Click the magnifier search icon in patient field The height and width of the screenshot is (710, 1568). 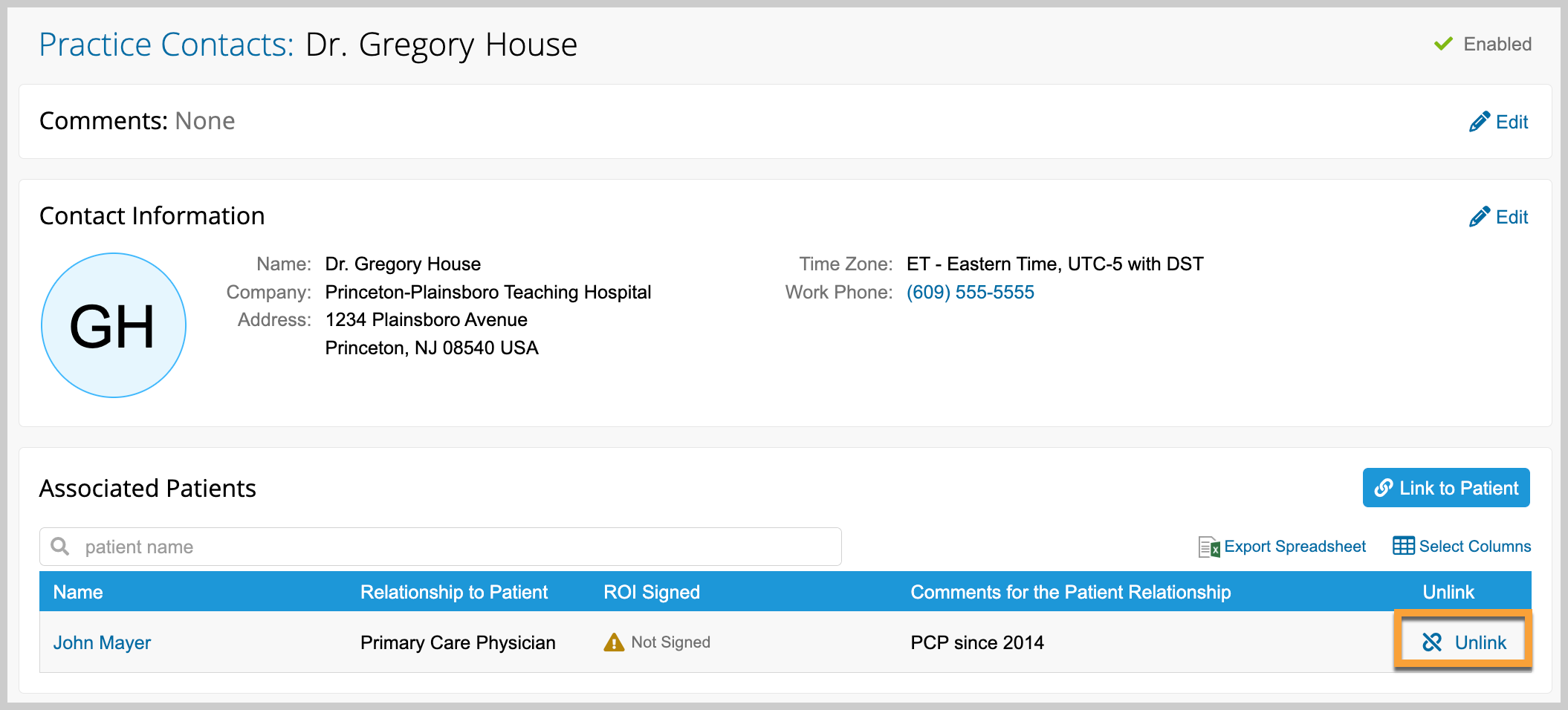point(60,547)
